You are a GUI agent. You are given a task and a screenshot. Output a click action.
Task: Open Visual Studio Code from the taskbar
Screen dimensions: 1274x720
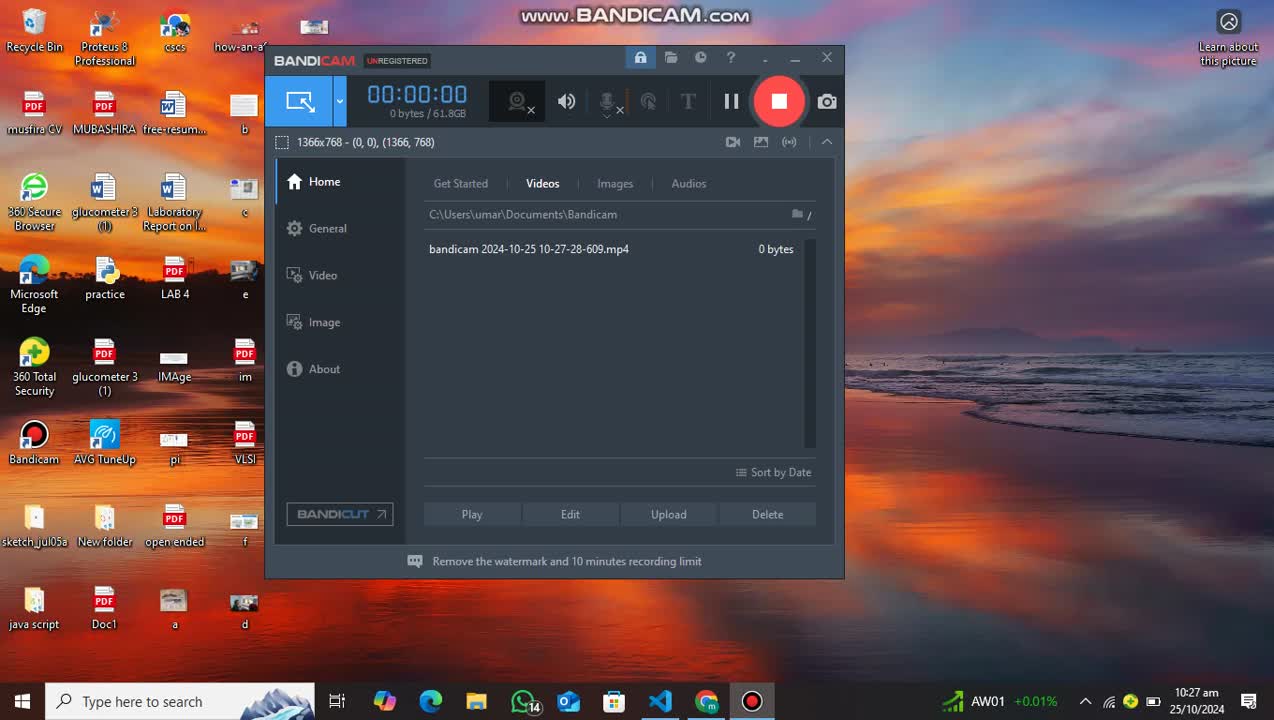[660, 701]
